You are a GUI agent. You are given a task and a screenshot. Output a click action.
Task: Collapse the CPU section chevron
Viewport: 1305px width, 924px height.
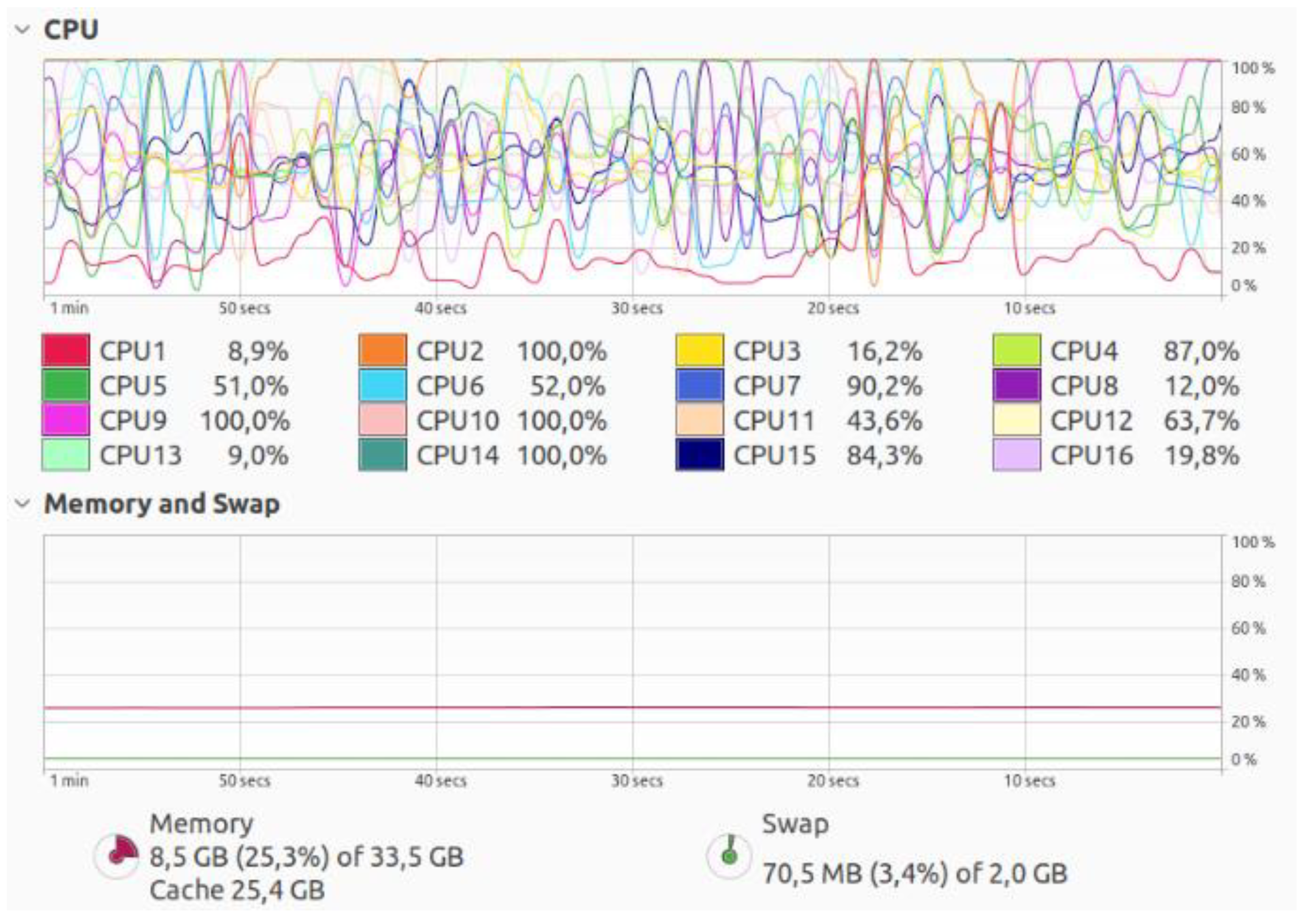point(23,29)
